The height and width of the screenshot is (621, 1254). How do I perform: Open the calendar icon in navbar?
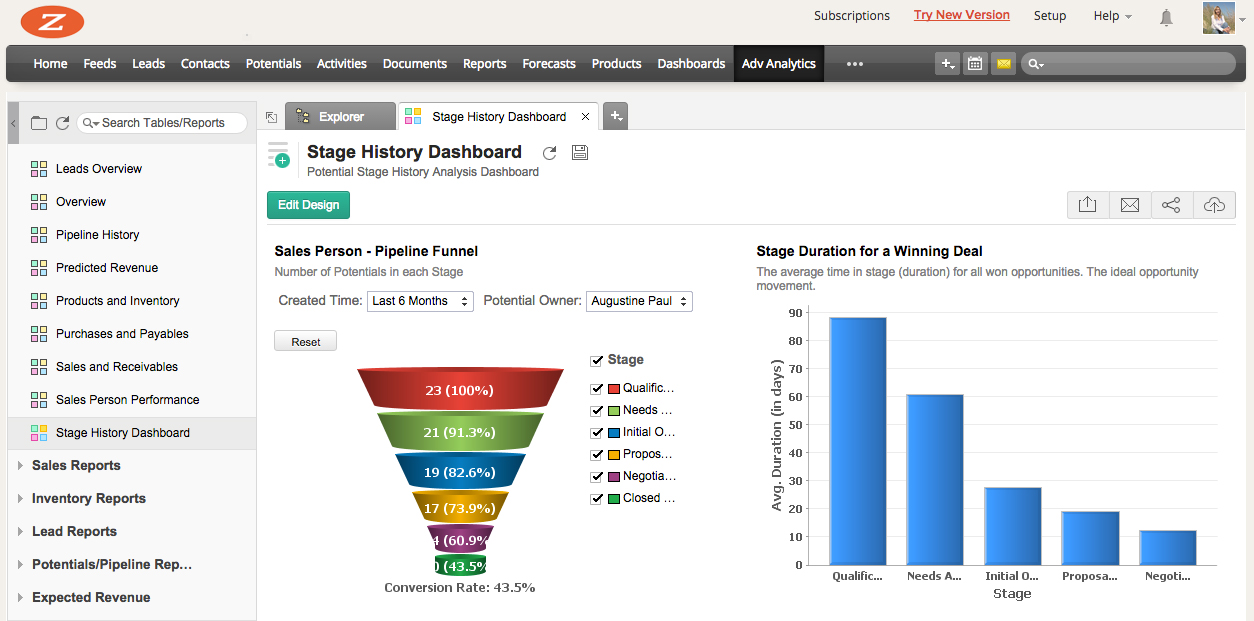point(975,64)
